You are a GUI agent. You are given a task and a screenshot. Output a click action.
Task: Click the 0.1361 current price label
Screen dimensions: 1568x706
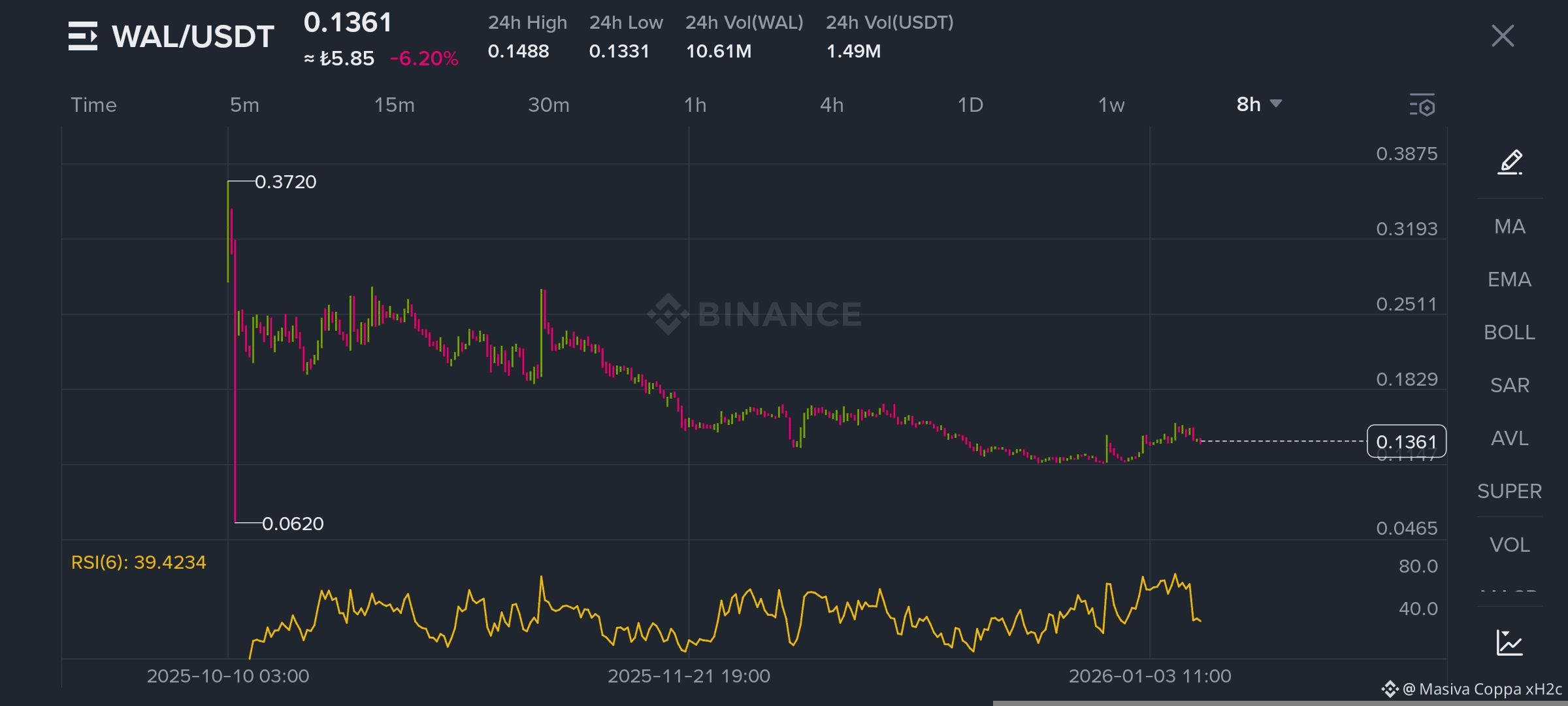[1406, 442]
